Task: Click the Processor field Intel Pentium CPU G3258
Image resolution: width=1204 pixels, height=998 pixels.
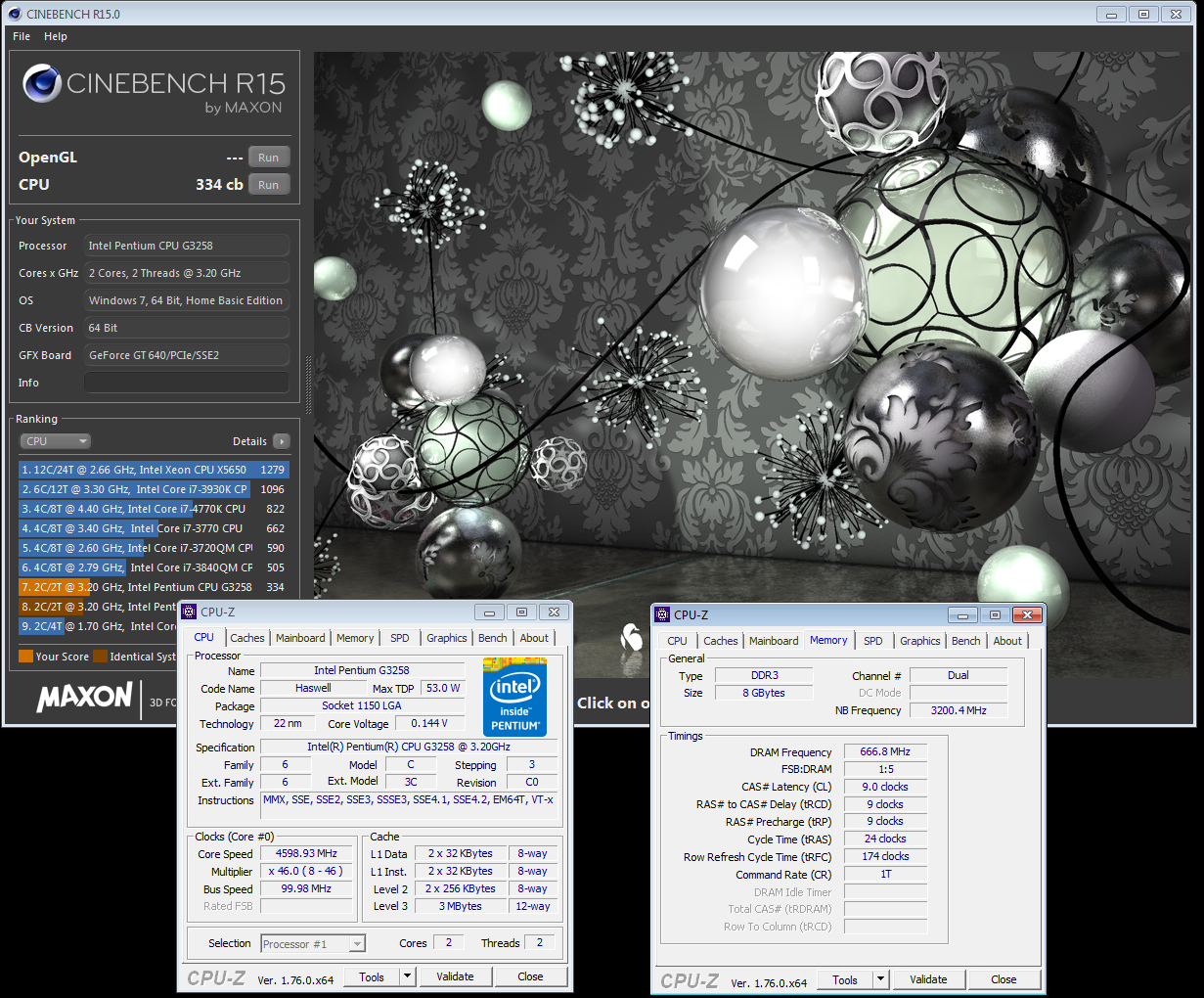Action: (x=187, y=246)
